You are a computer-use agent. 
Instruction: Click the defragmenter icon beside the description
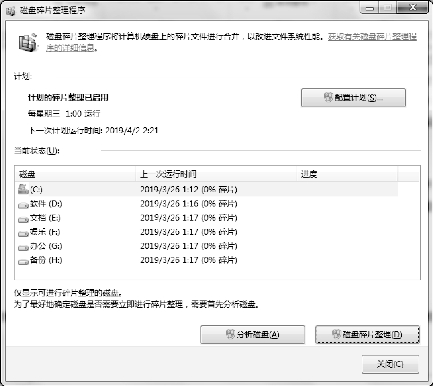click(x=27, y=42)
